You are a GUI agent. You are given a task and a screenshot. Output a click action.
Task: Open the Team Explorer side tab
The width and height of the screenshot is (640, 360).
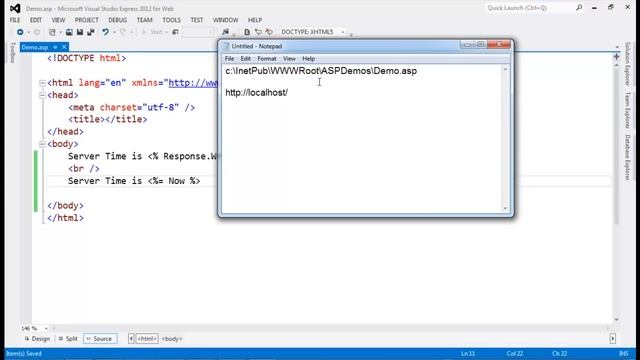click(x=627, y=110)
